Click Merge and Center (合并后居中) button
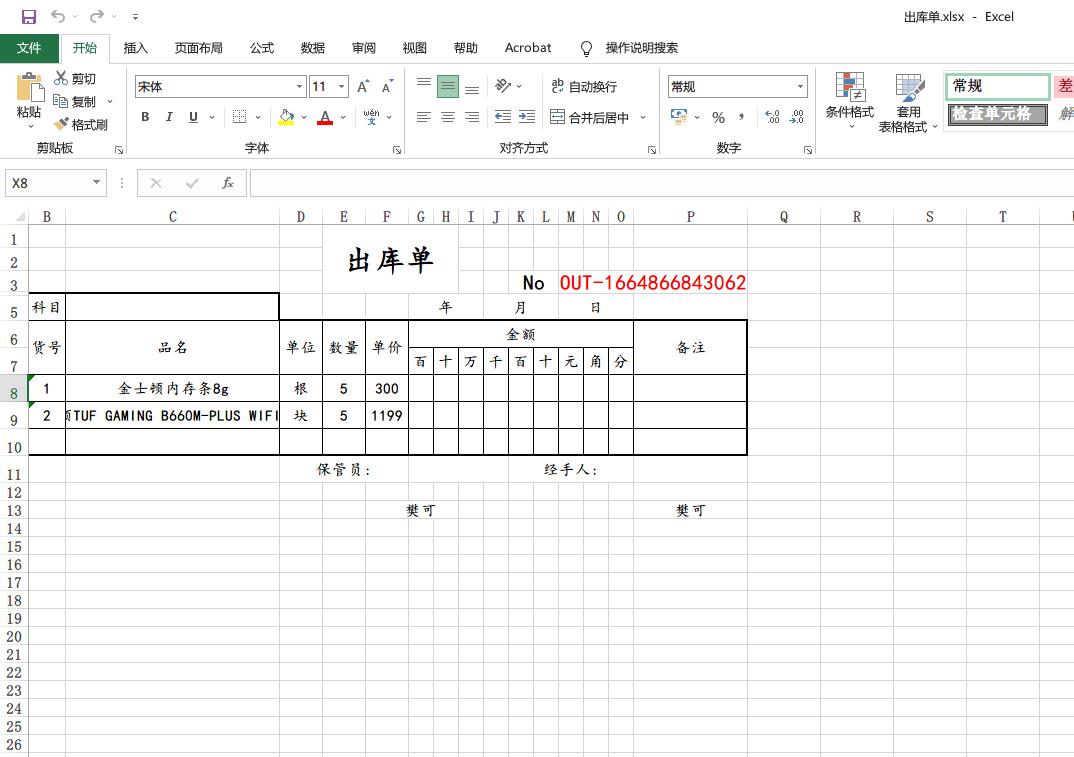 [590, 117]
